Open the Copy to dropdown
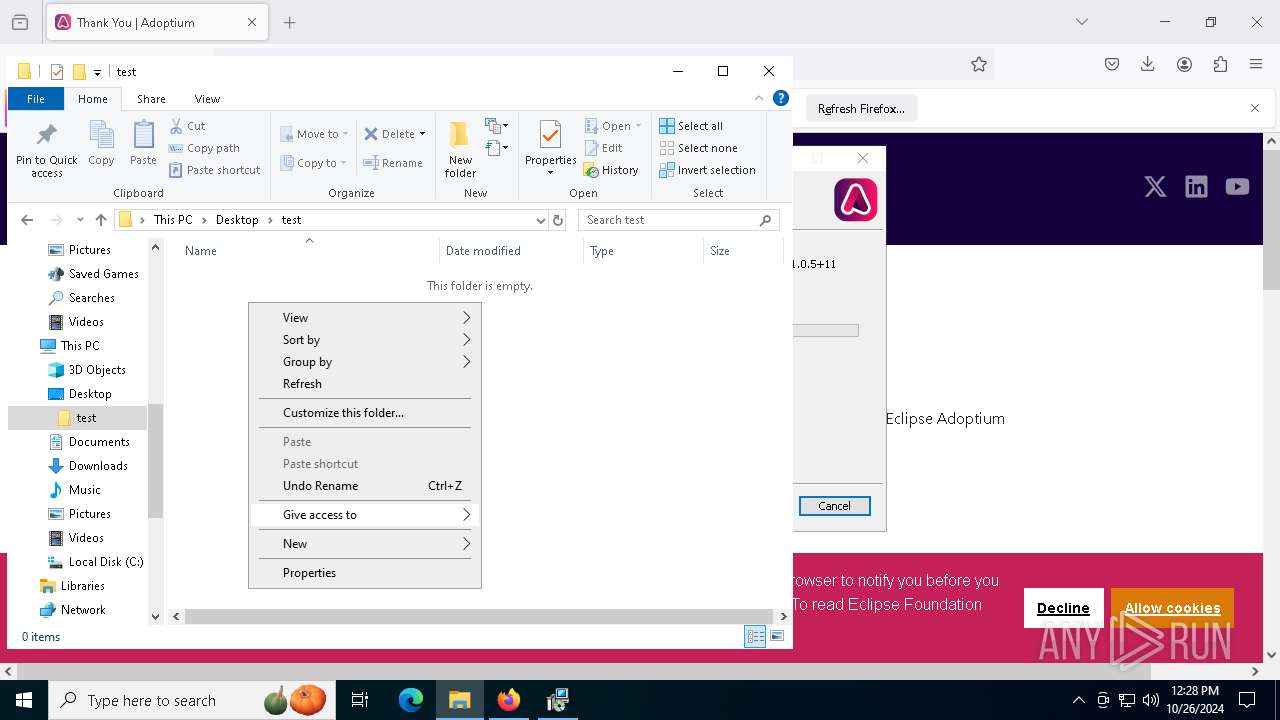The height and width of the screenshot is (720, 1280). 313,163
